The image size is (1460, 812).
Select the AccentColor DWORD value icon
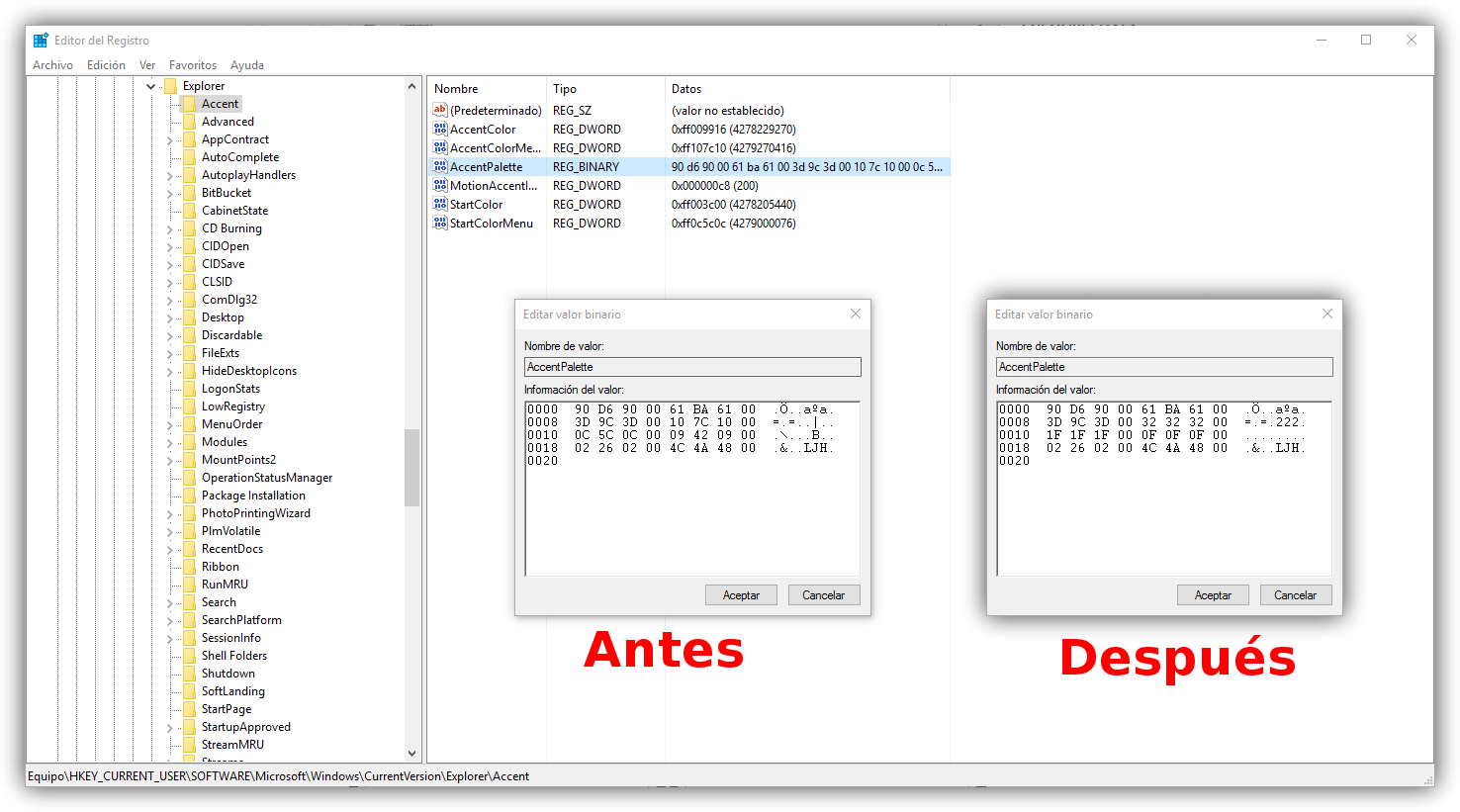(440, 129)
